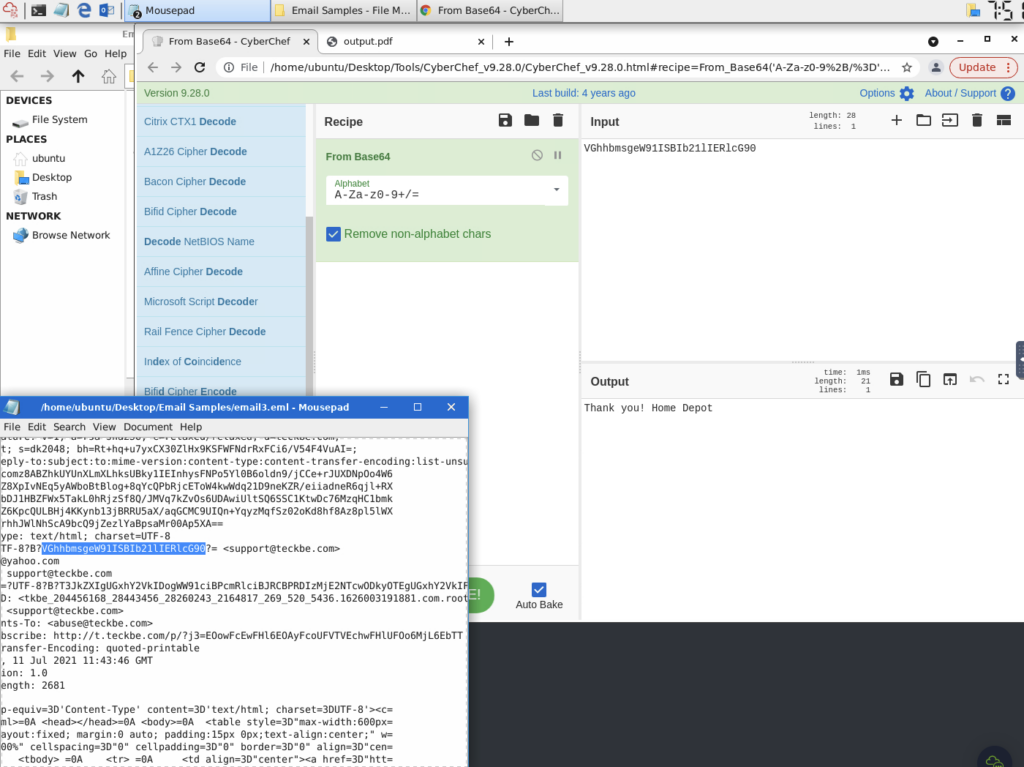Image resolution: width=1024 pixels, height=767 pixels.
Task: Open Desktop place in sidebar
Action: click(x=52, y=177)
